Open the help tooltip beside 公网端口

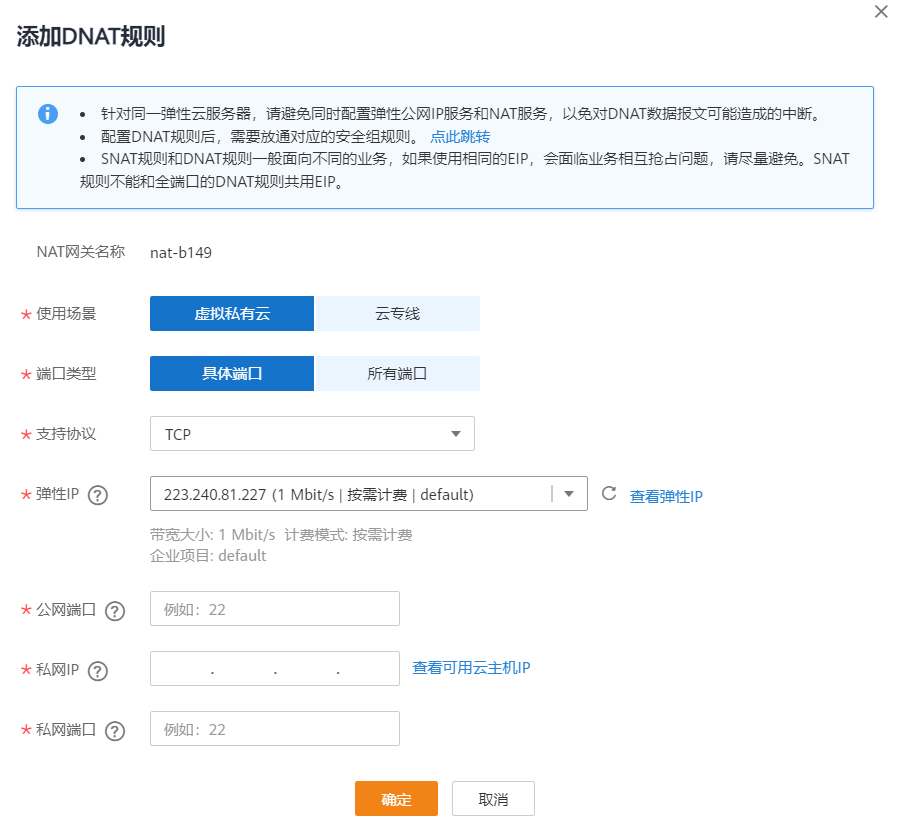pyautogui.click(x=114, y=610)
